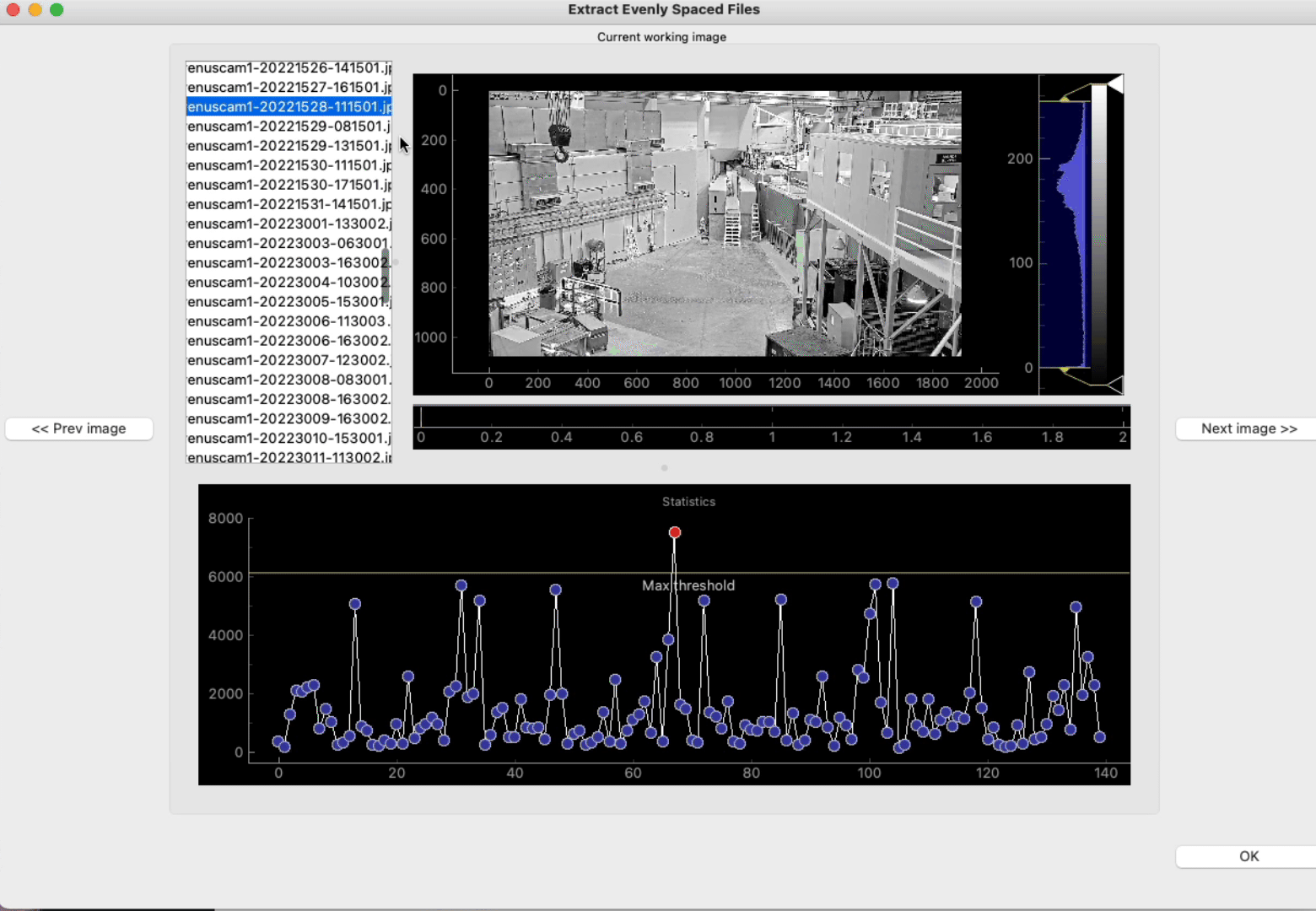Click the file list vertical scrollbar handle
Screen dimensions: 1316x911
pyautogui.click(x=386, y=274)
